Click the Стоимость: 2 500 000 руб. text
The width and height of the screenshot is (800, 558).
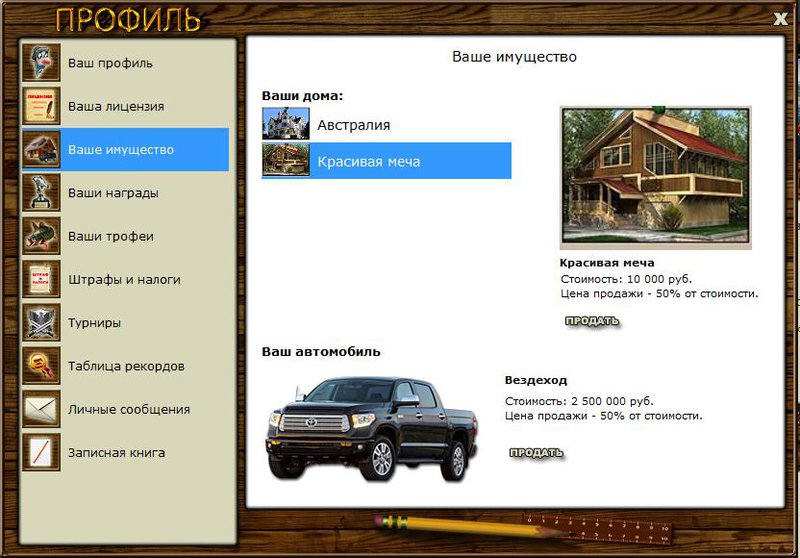(x=579, y=401)
